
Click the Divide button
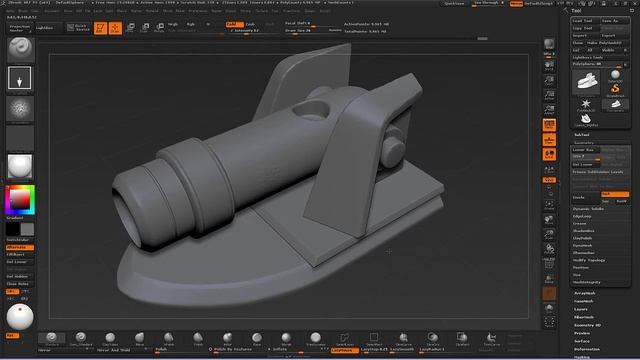[586, 197]
